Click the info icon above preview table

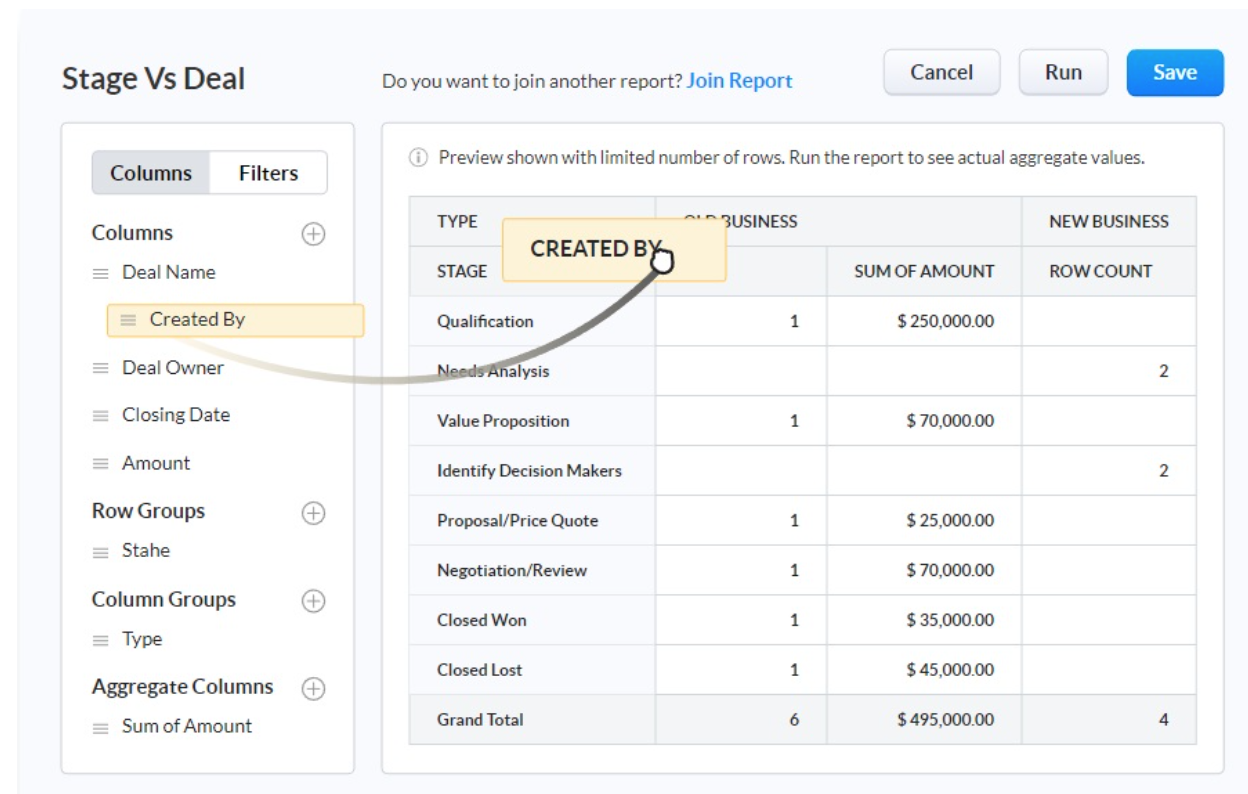click(418, 158)
